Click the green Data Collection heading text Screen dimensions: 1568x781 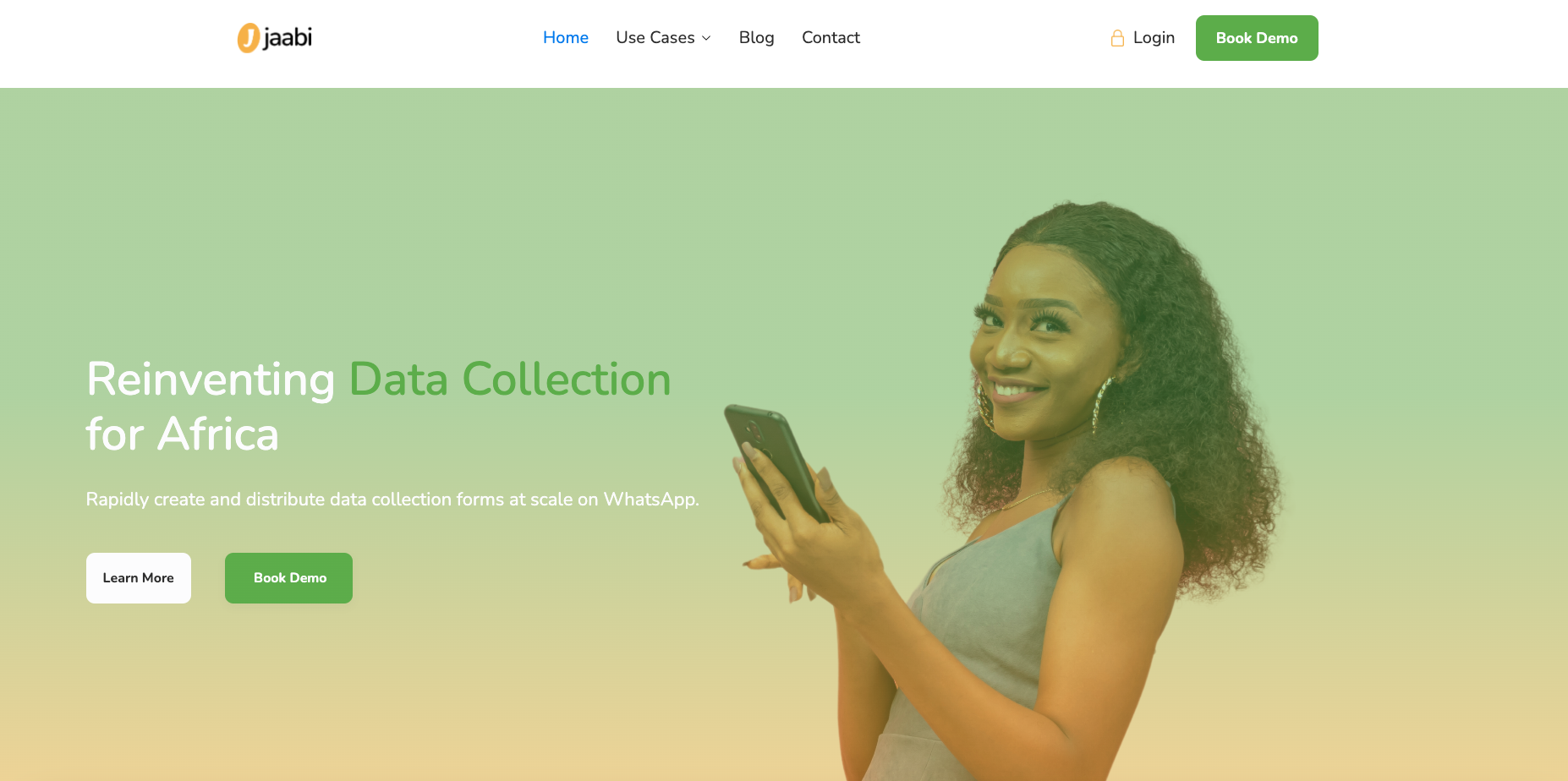(510, 380)
